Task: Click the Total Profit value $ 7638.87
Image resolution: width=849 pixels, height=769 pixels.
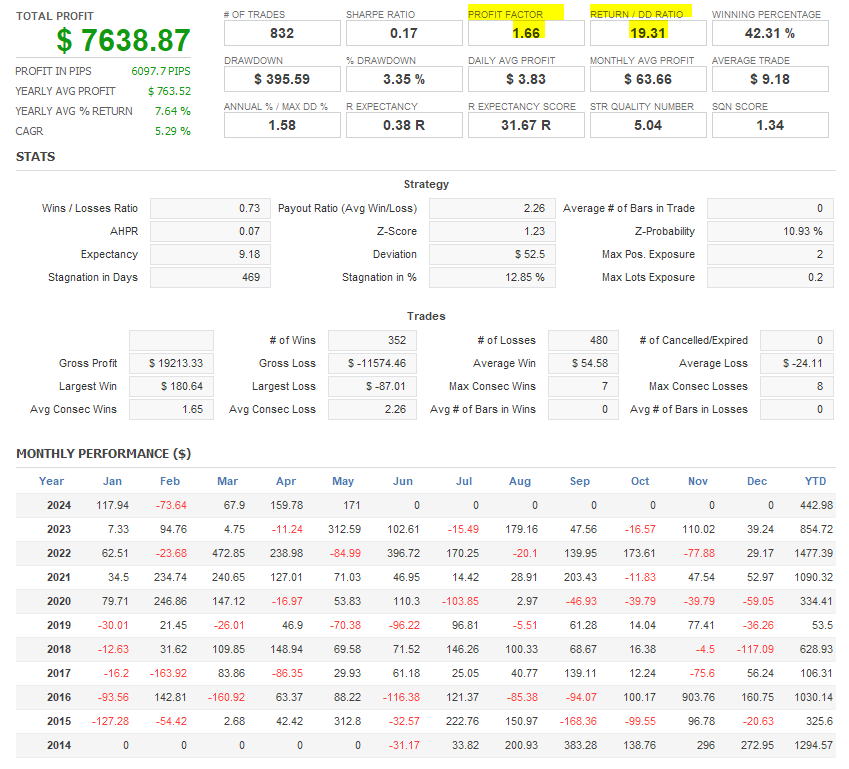Action: point(123,41)
